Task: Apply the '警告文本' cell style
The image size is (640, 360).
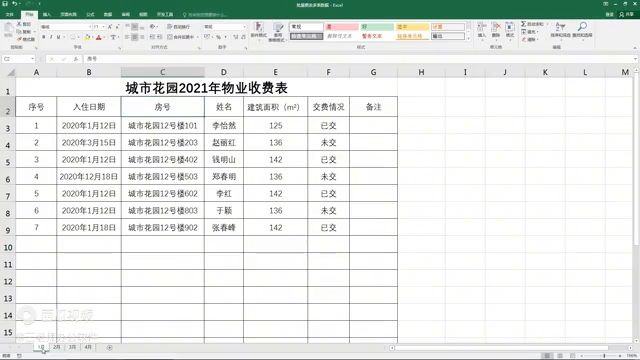Action: [x=377, y=36]
